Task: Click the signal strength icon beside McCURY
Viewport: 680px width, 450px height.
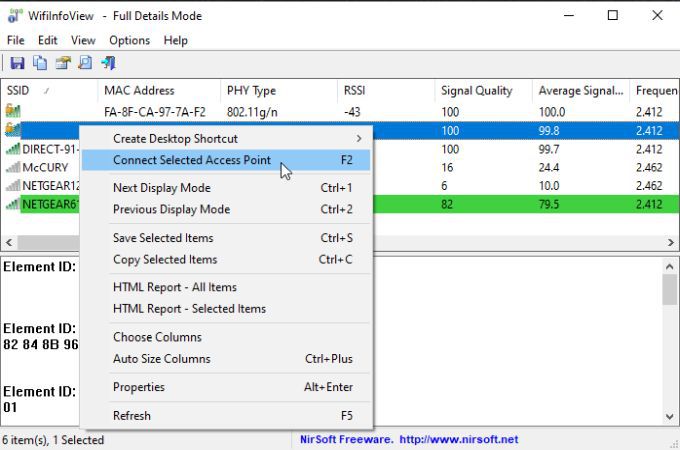Action: pyautogui.click(x=13, y=167)
